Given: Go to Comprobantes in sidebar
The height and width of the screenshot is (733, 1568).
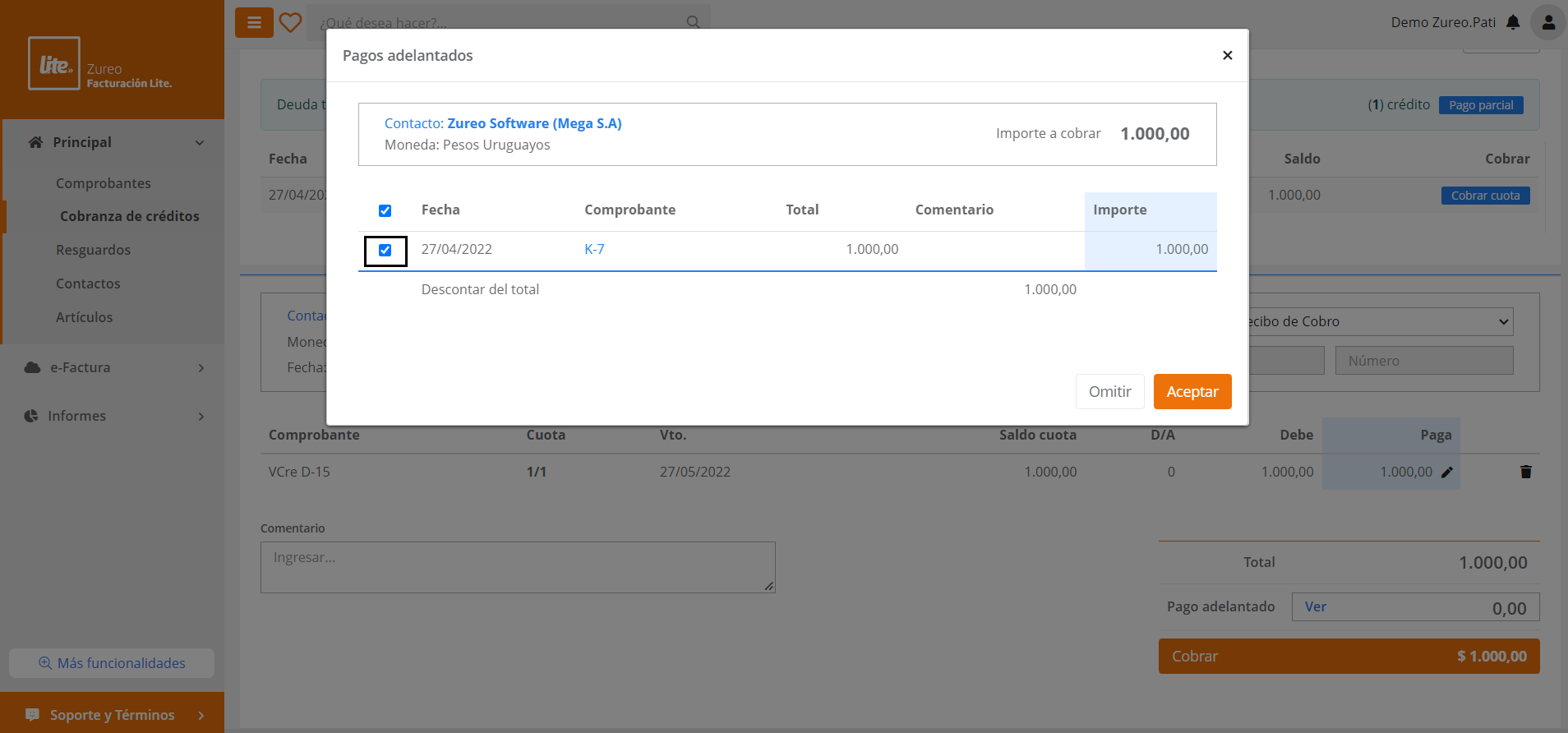Looking at the screenshot, I should (x=104, y=183).
